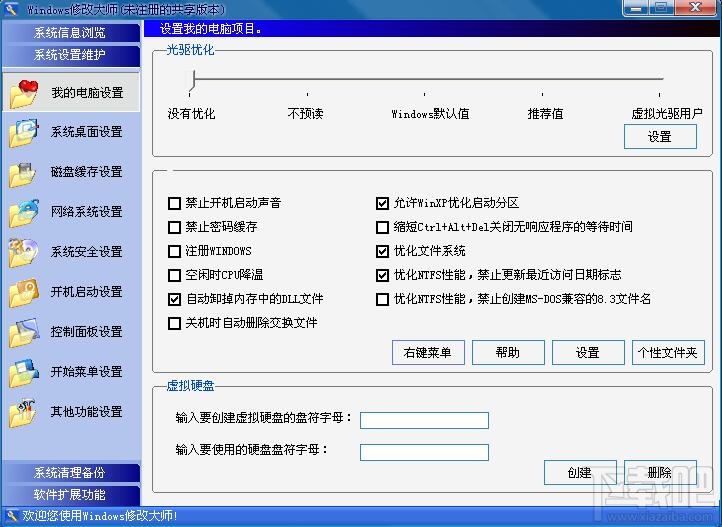Check 关机时自动删除交换文件
Screen dimensions: 722x527
[x=174, y=323]
